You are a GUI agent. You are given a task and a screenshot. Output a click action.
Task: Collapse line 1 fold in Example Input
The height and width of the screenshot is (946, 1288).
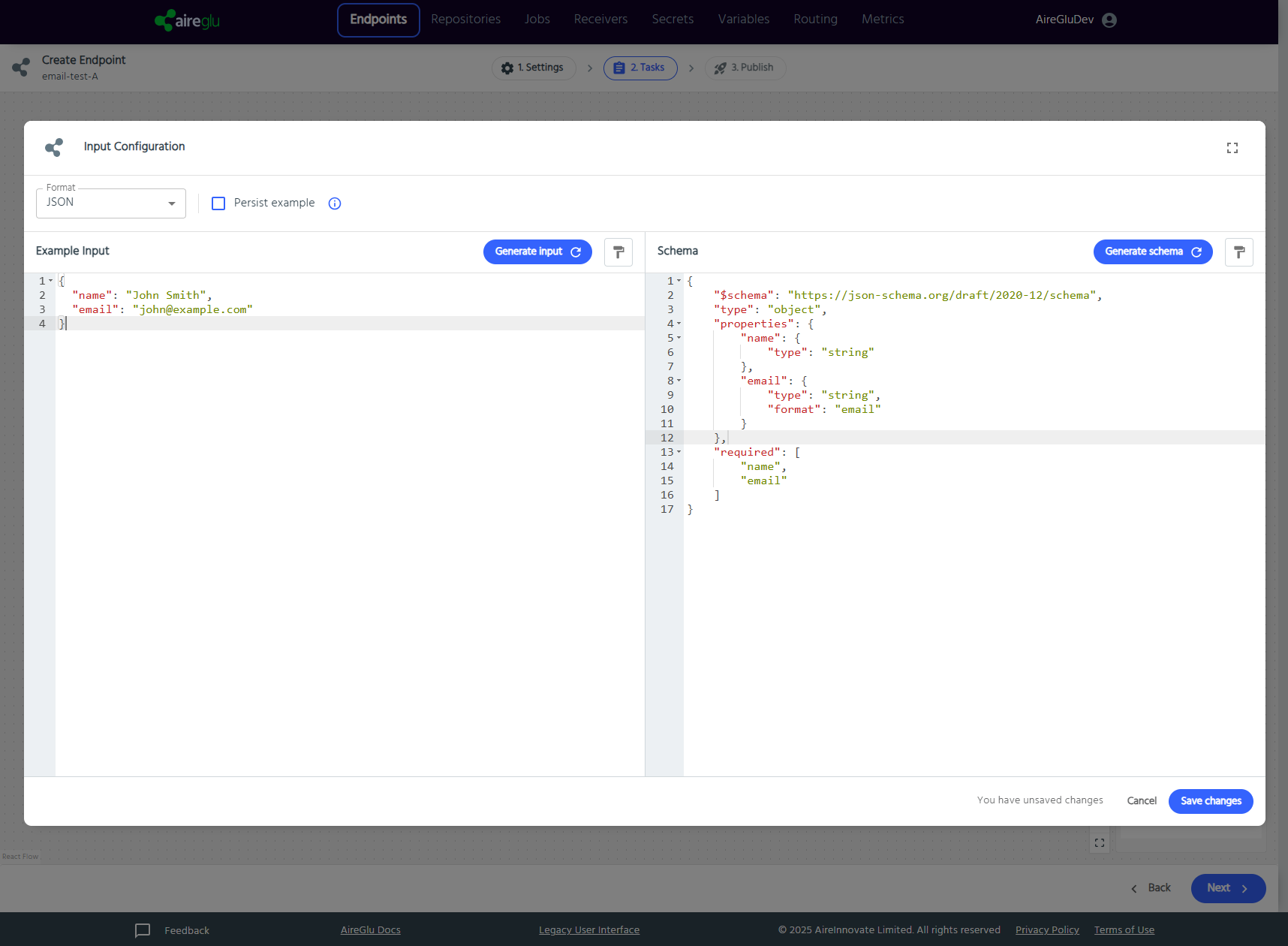[x=50, y=281]
